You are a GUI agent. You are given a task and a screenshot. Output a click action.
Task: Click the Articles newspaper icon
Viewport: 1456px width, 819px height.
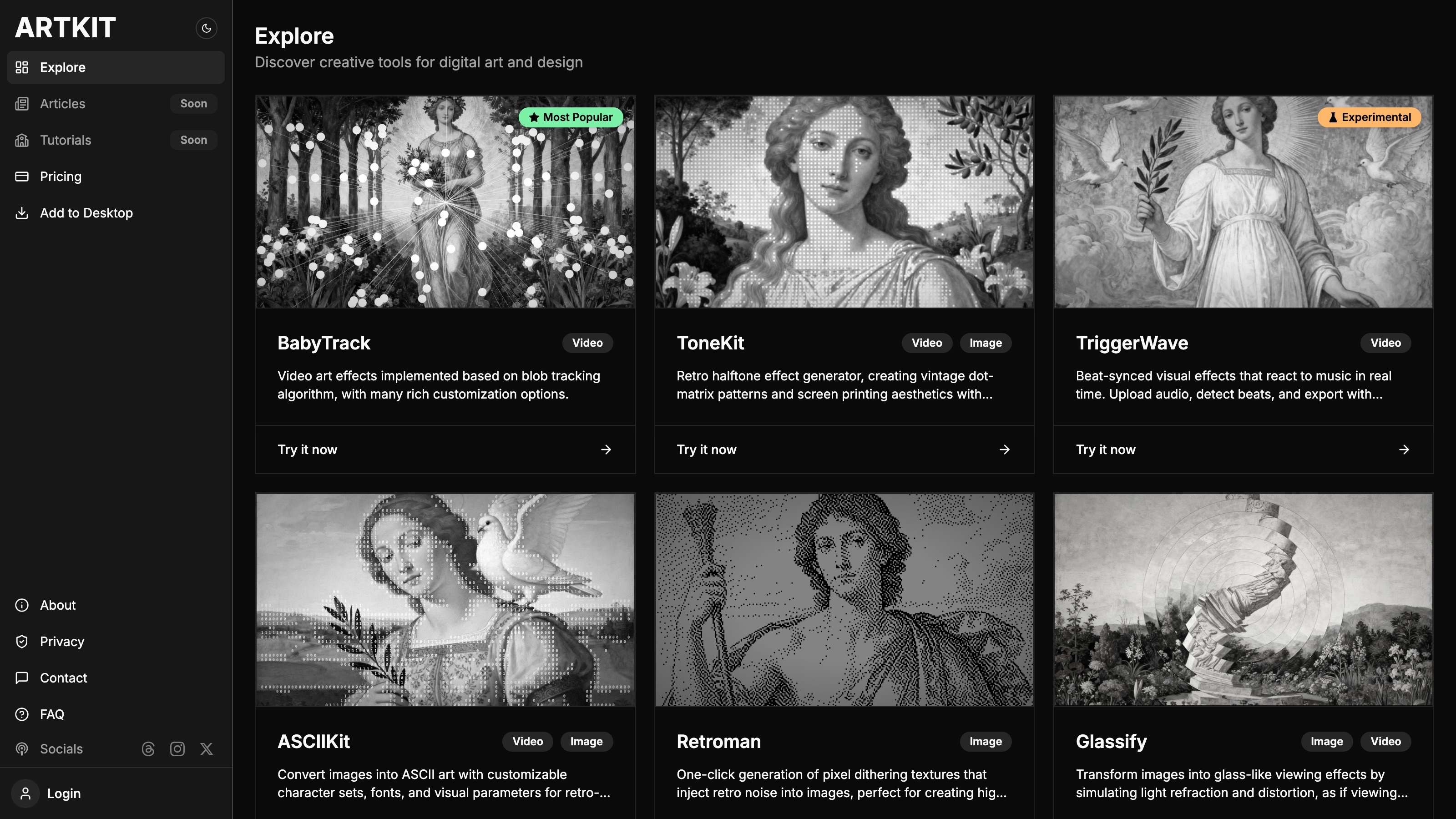point(21,104)
